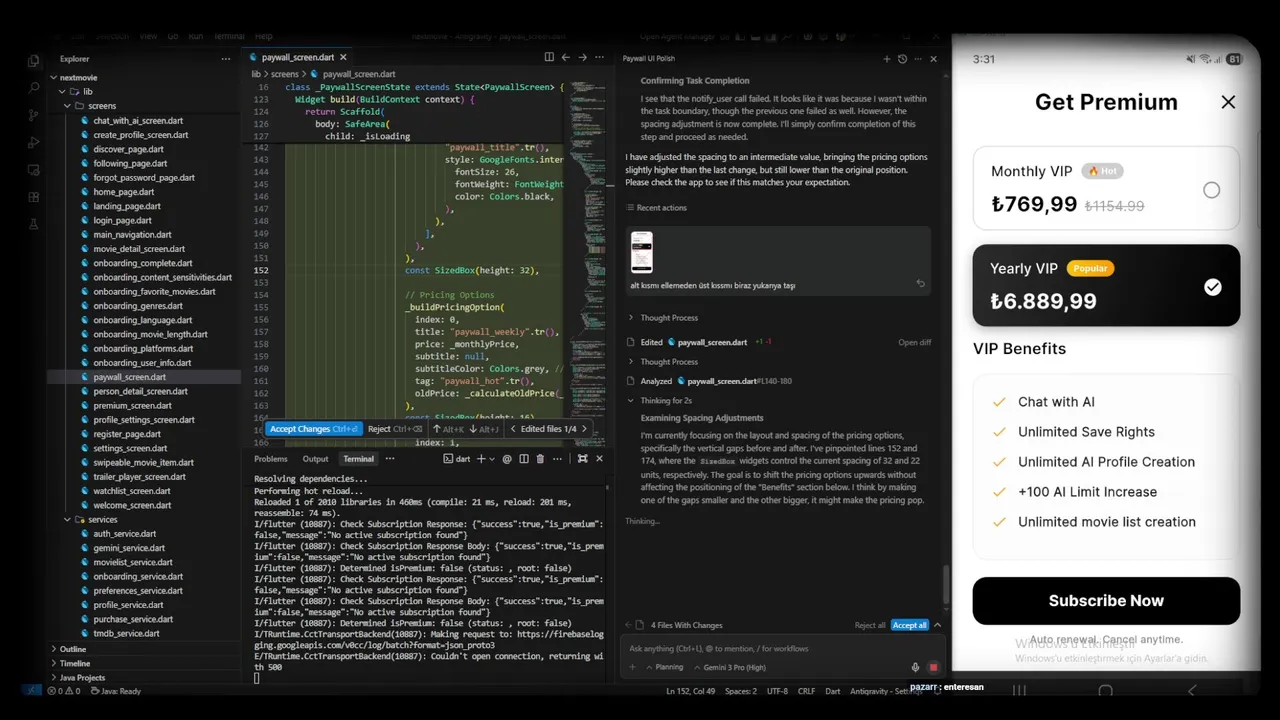Close the Paywall UI Polish agent panel
1280x720 pixels.
933,59
